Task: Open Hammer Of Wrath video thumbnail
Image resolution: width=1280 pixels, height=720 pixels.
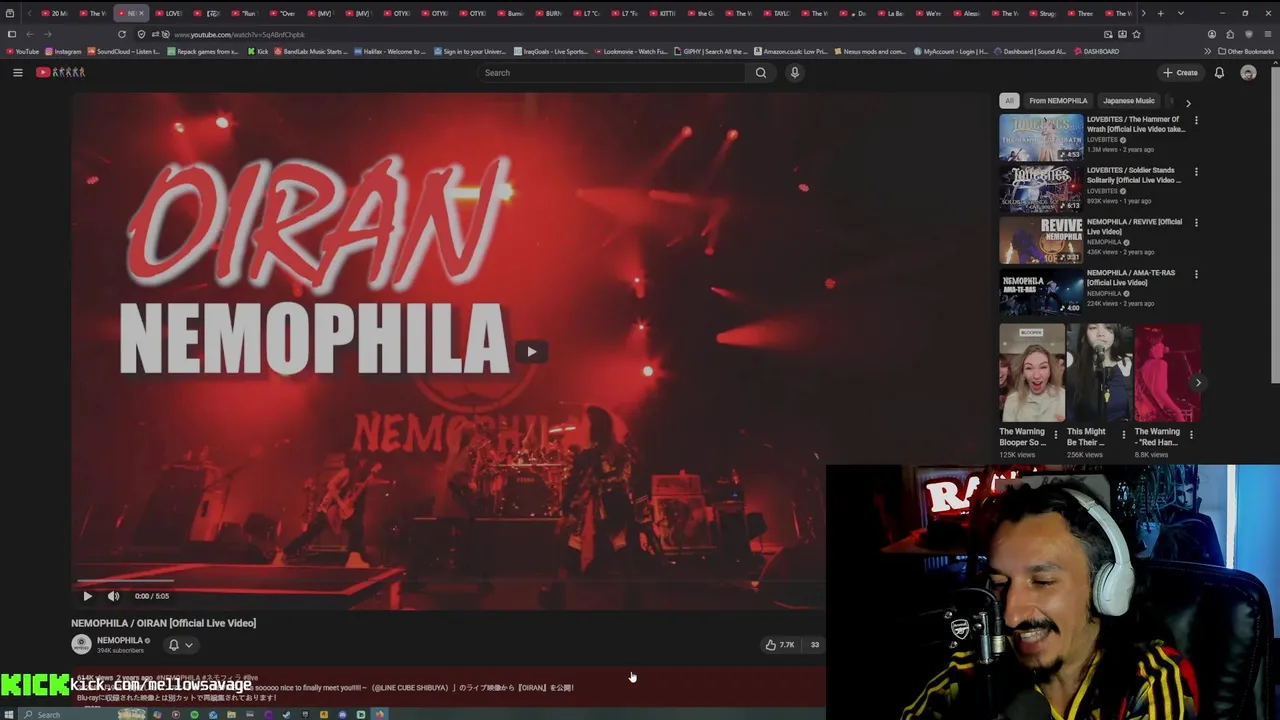Action: click(x=1041, y=137)
